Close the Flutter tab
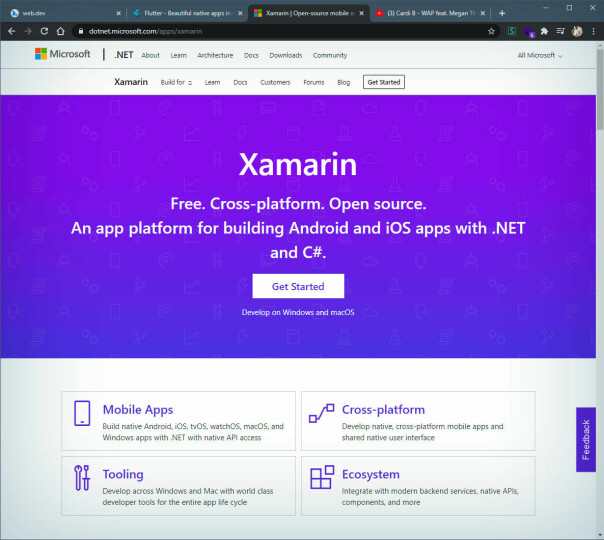This screenshot has width=604, height=540. [240, 13]
